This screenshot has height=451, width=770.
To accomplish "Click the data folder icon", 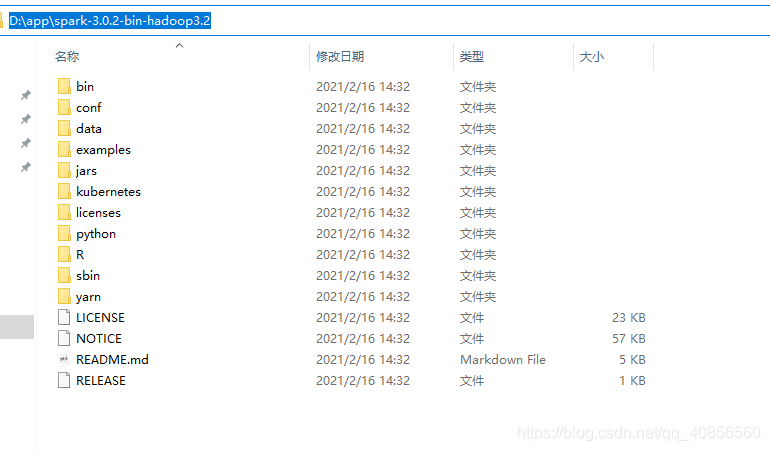I will tap(64, 128).
